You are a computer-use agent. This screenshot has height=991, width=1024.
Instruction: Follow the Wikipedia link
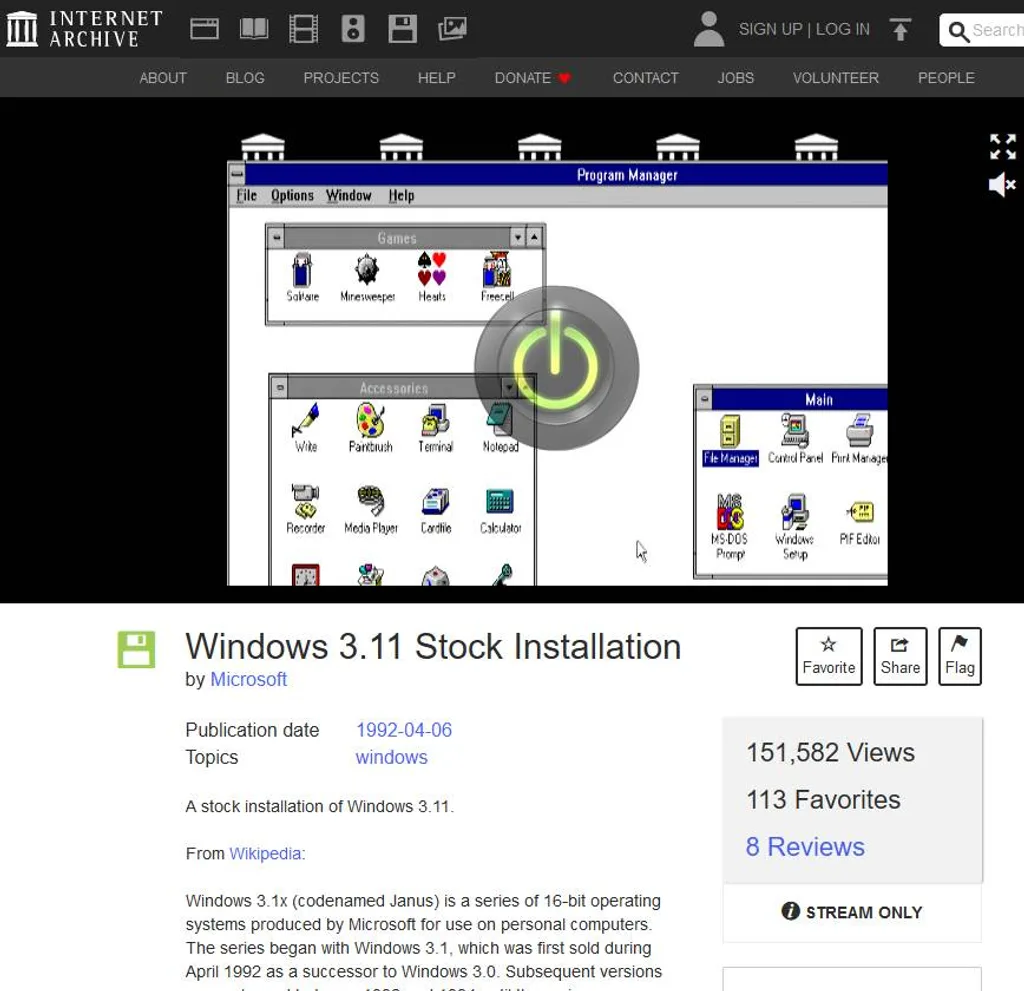point(265,854)
